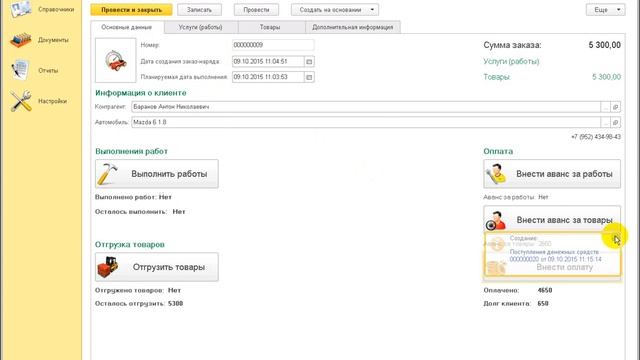
Task: Click the Информация о клиенте heading
Action: [141, 93]
